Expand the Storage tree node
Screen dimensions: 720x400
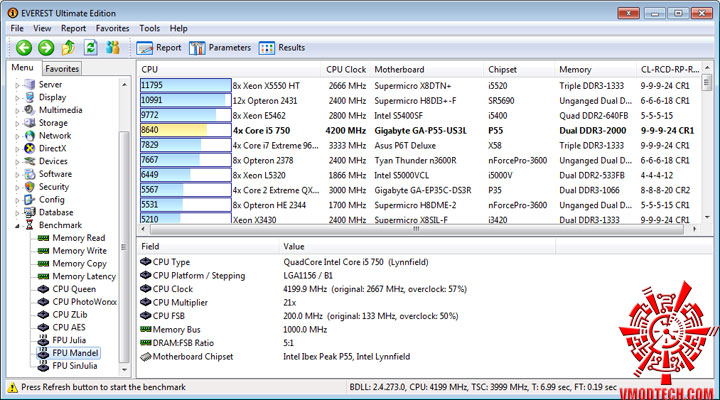coord(17,123)
